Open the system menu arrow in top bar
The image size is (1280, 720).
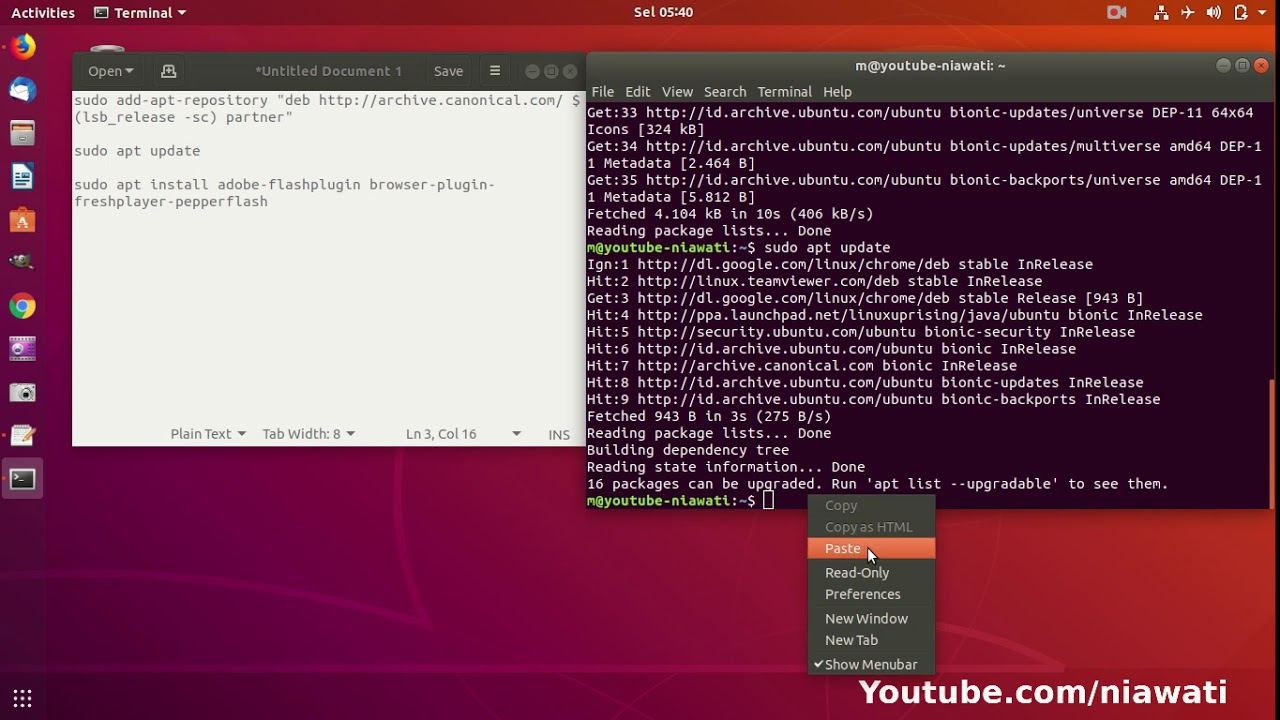1264,12
